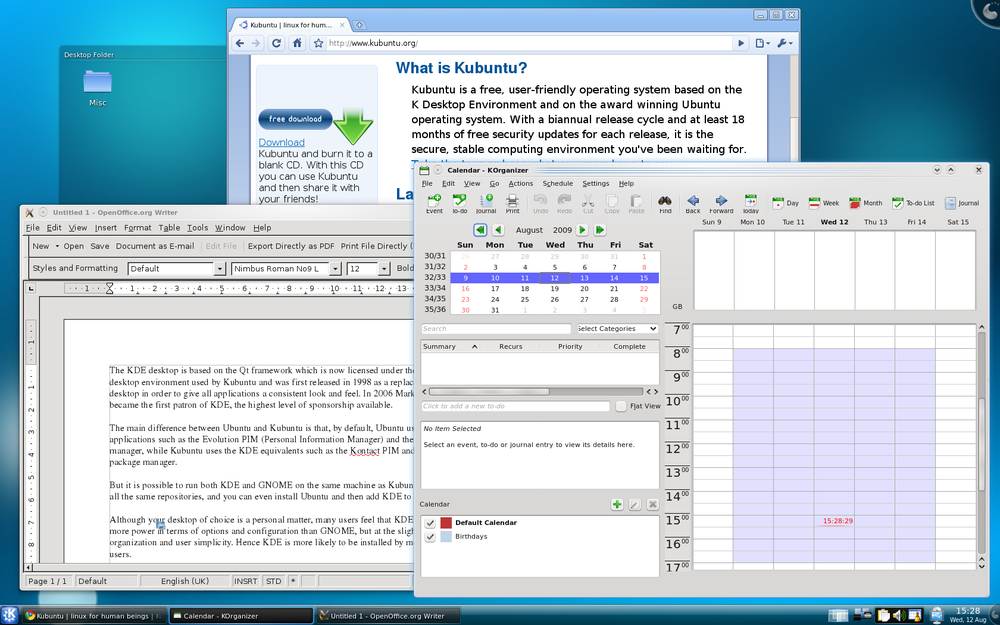Open the Schedule menu in KOrganizer
The height and width of the screenshot is (625, 1000).
click(x=557, y=183)
